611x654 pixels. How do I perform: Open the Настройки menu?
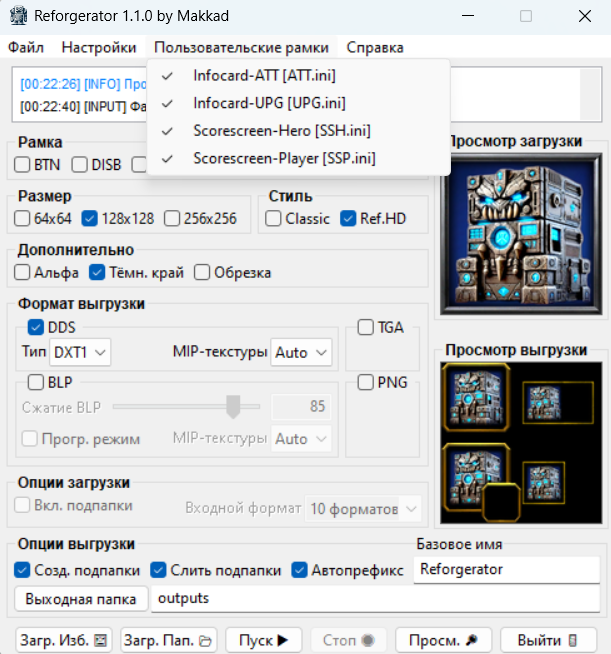(99, 48)
